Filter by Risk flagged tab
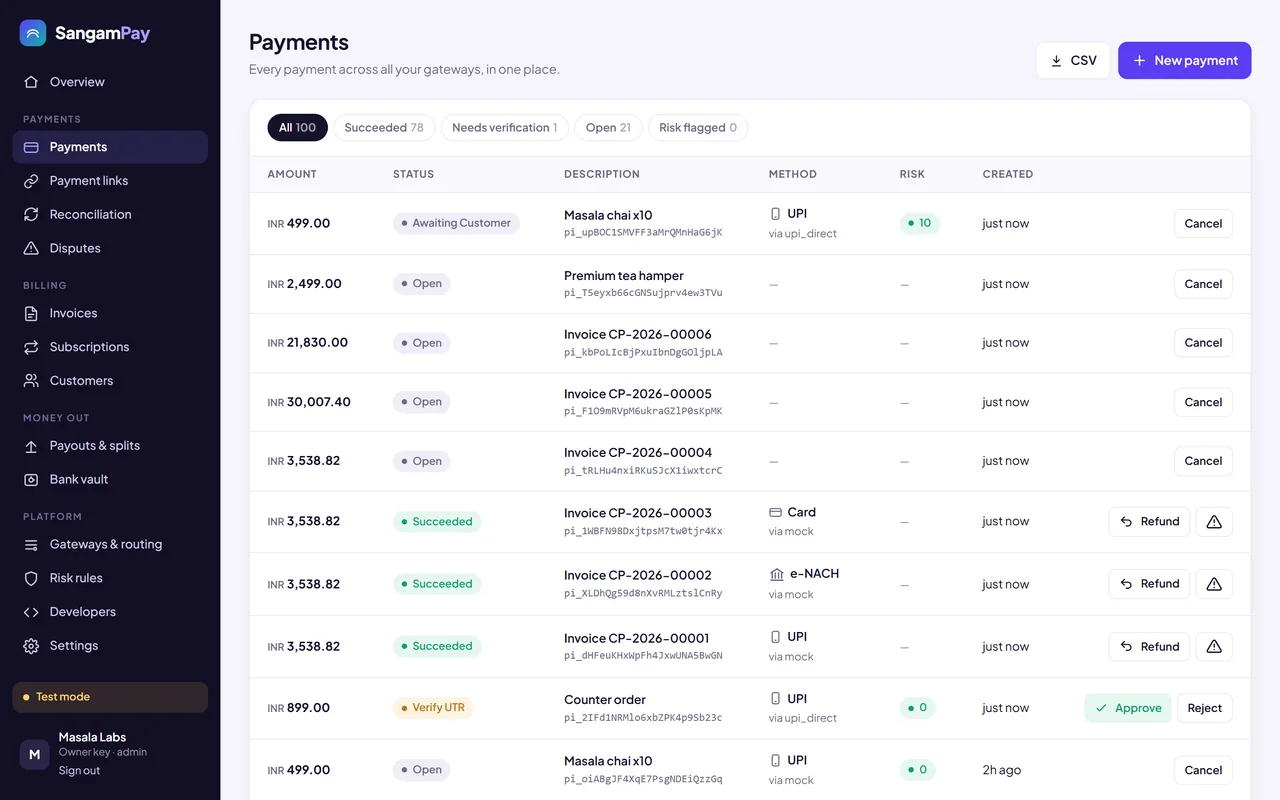 tap(698, 128)
